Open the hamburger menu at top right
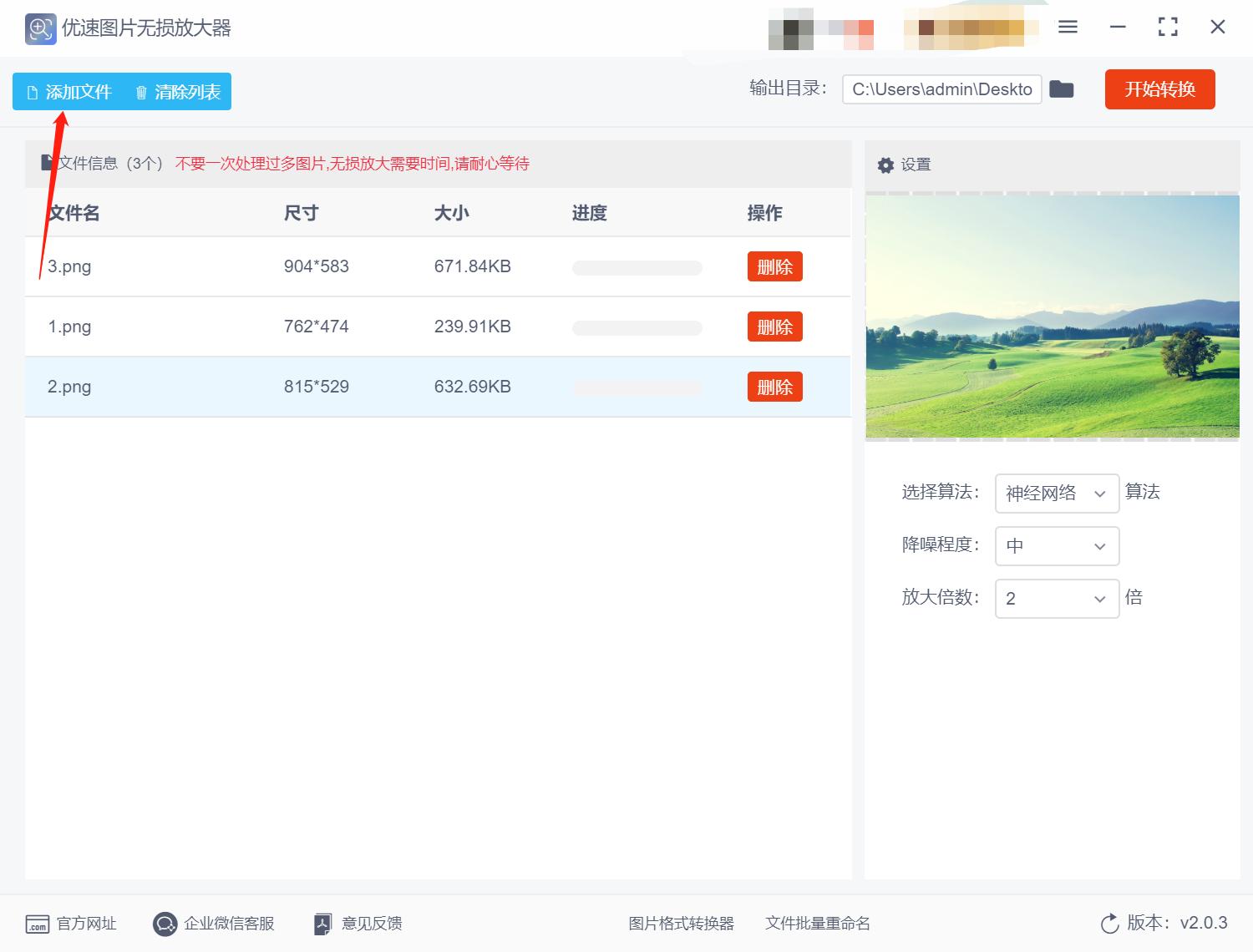 pos(1067,27)
